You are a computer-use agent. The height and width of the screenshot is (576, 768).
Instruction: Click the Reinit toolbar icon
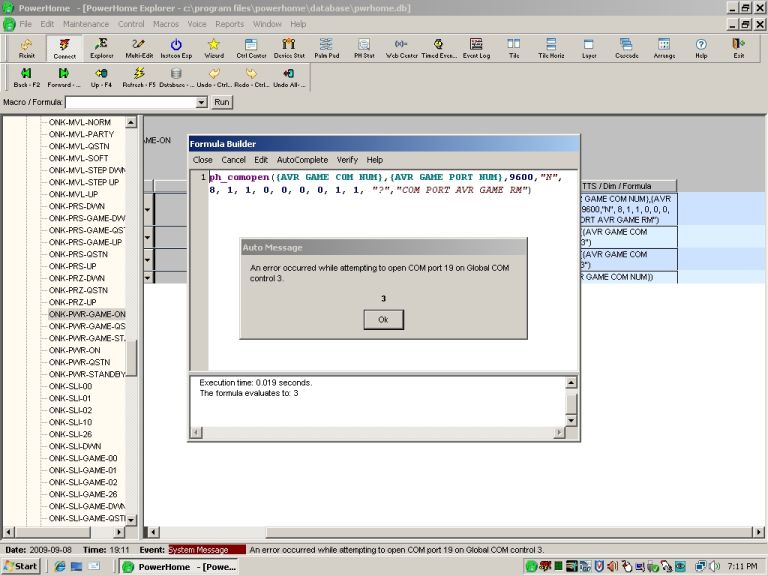coord(26,48)
